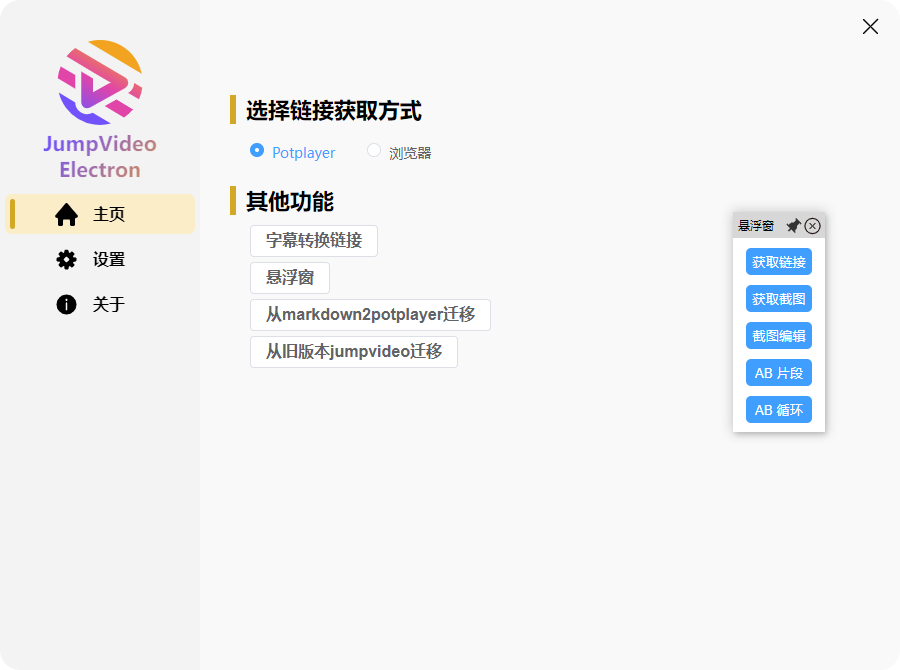Choose the 浏览器 radio option
Screen dimensions: 900x670
tap(374, 151)
